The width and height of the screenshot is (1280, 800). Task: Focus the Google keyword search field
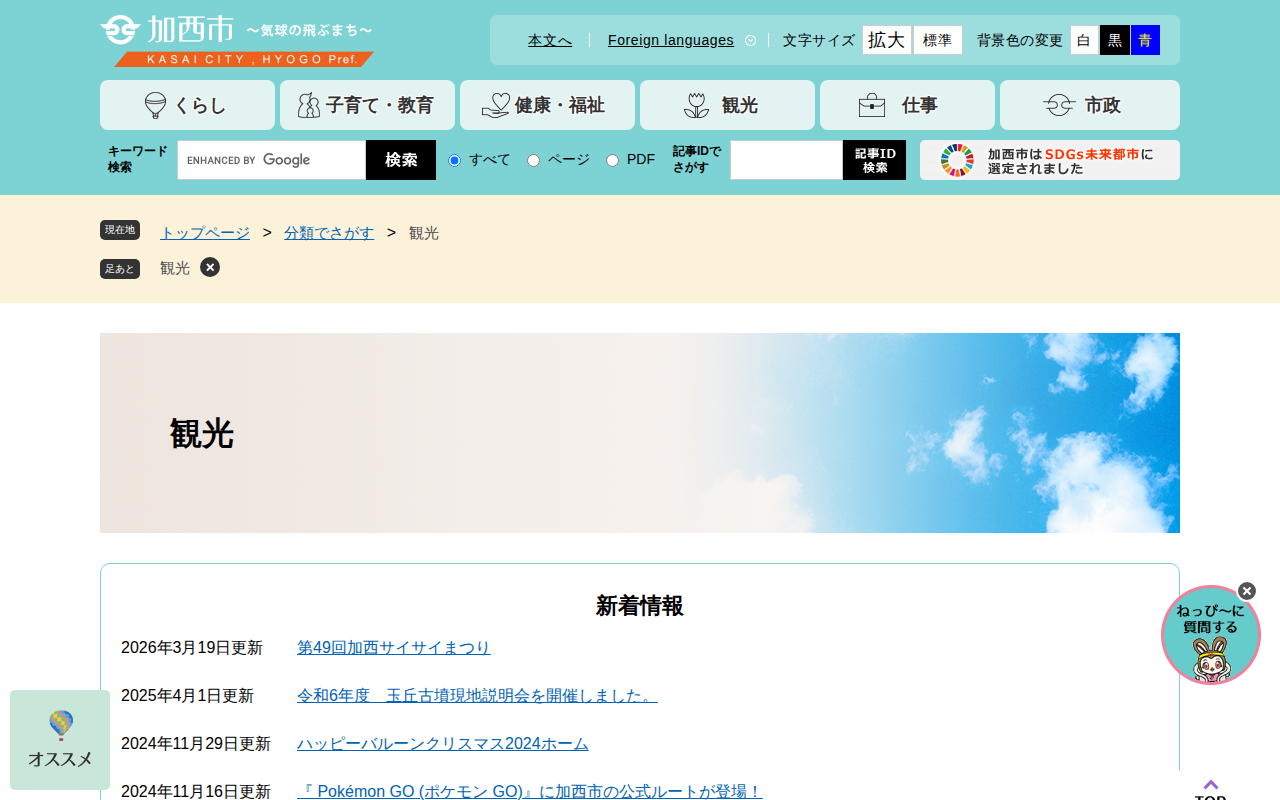[x=272, y=160]
